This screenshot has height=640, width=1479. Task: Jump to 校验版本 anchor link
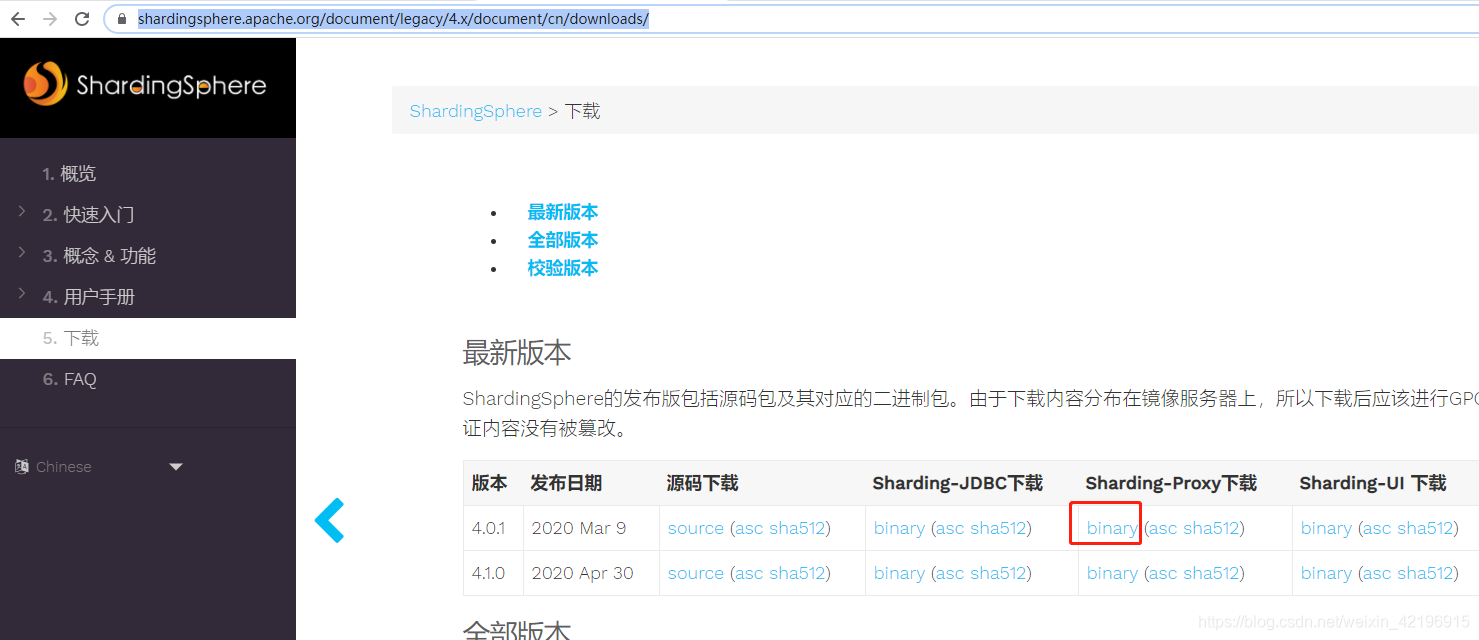click(x=563, y=268)
